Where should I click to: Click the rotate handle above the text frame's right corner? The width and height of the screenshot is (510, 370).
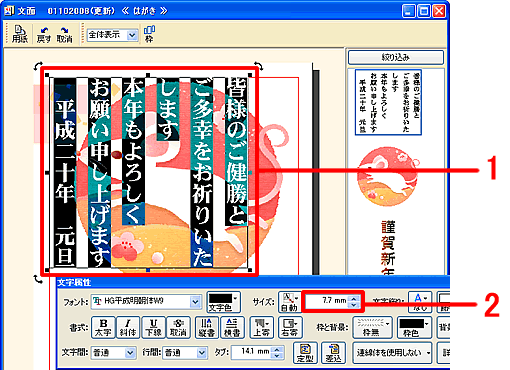259,66
